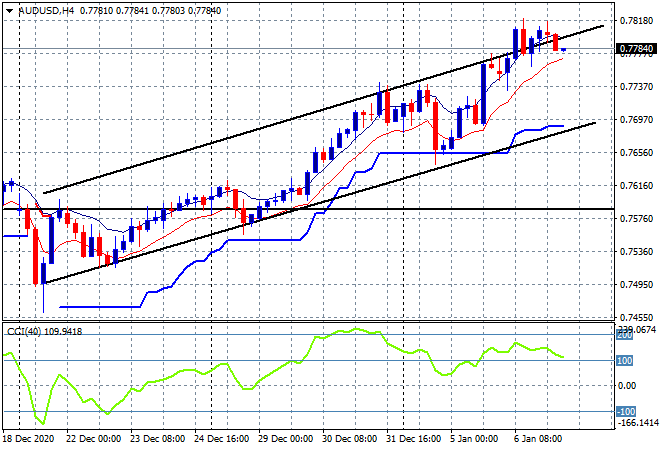Select price scale value 0.76560
Viewport: 660px width, 450px height.
[636, 153]
